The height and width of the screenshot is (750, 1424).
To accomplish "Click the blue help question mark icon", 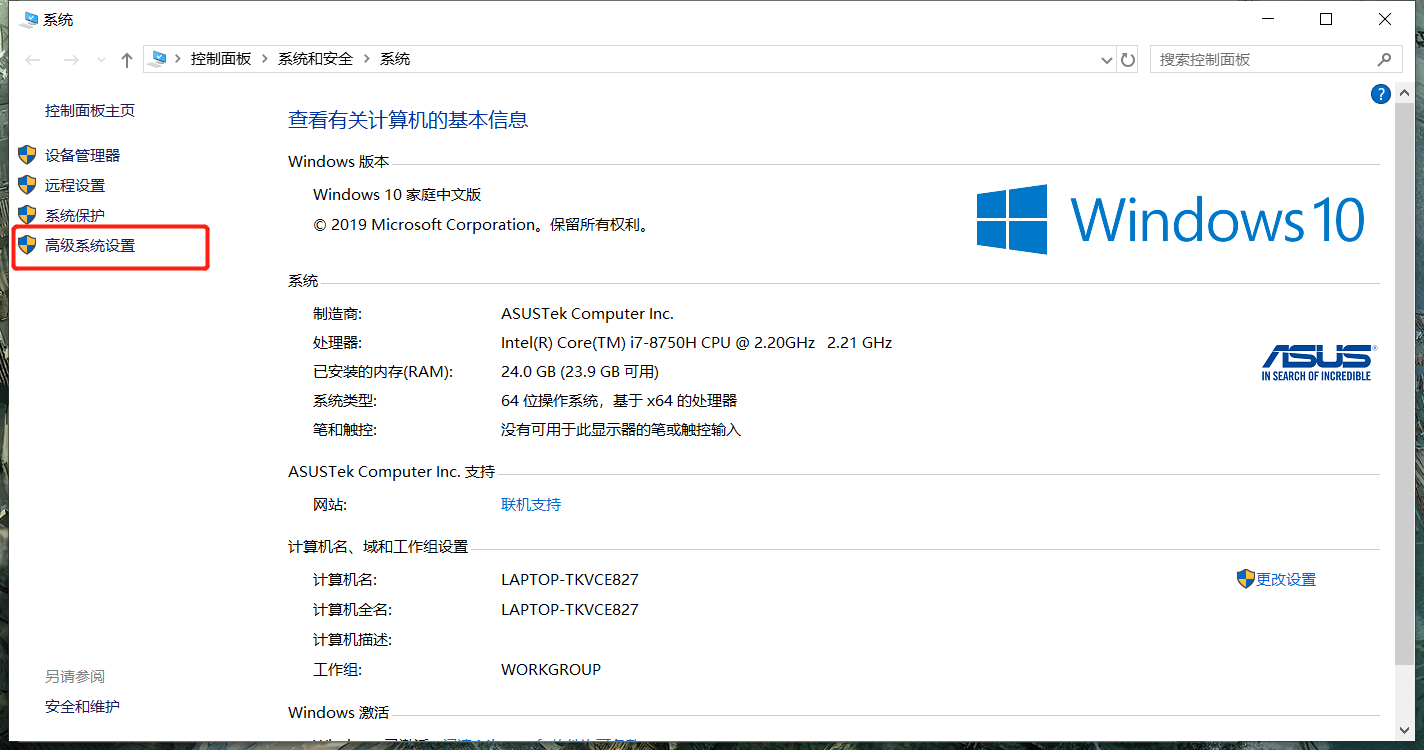I will point(1381,93).
